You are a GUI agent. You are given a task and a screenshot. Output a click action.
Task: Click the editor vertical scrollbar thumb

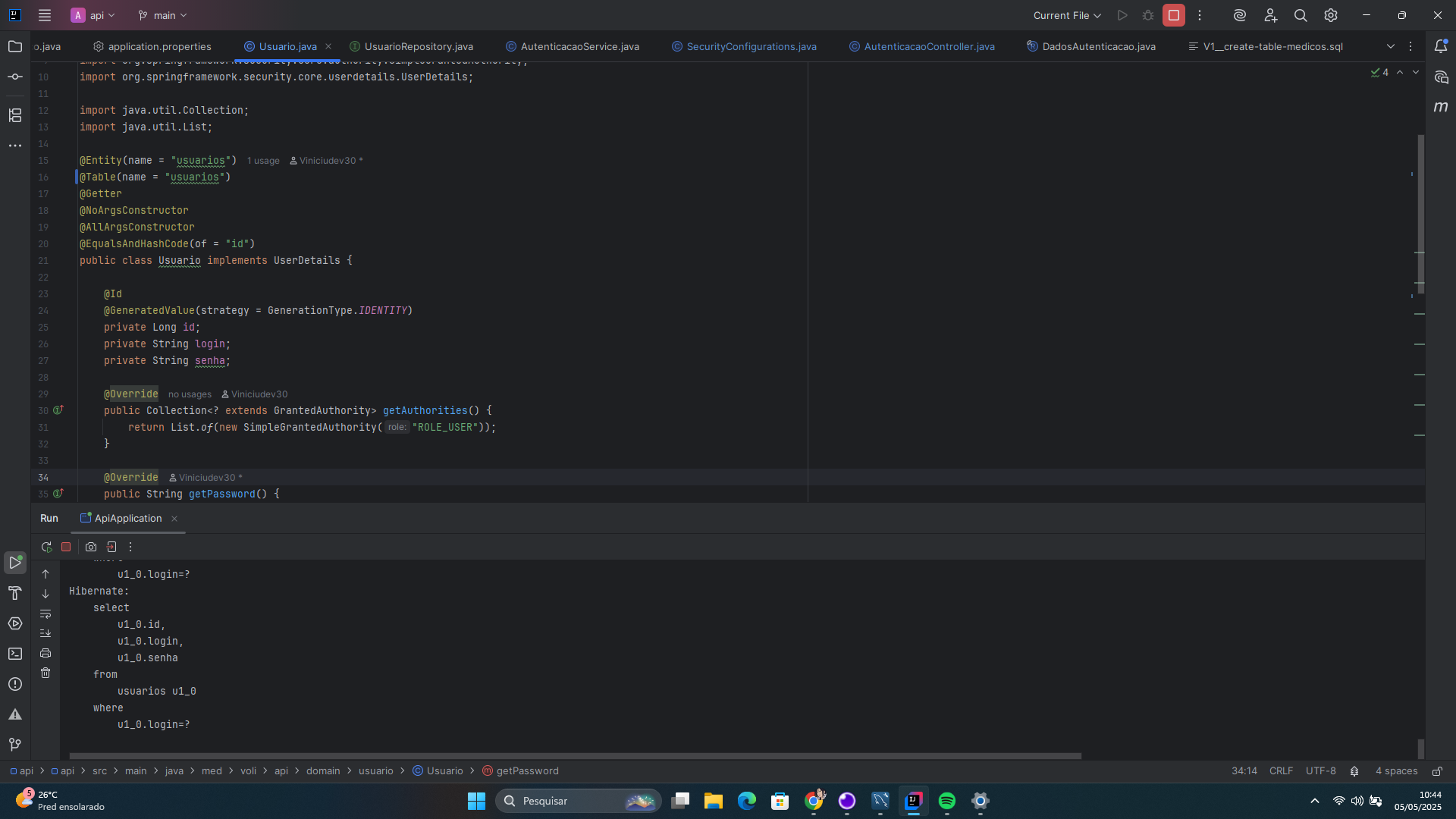point(1420,214)
